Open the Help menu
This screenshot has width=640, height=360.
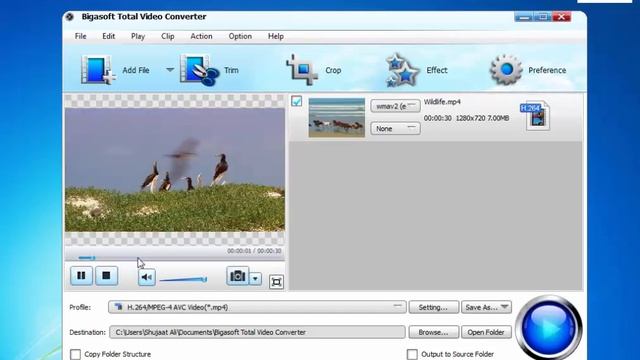(276, 36)
